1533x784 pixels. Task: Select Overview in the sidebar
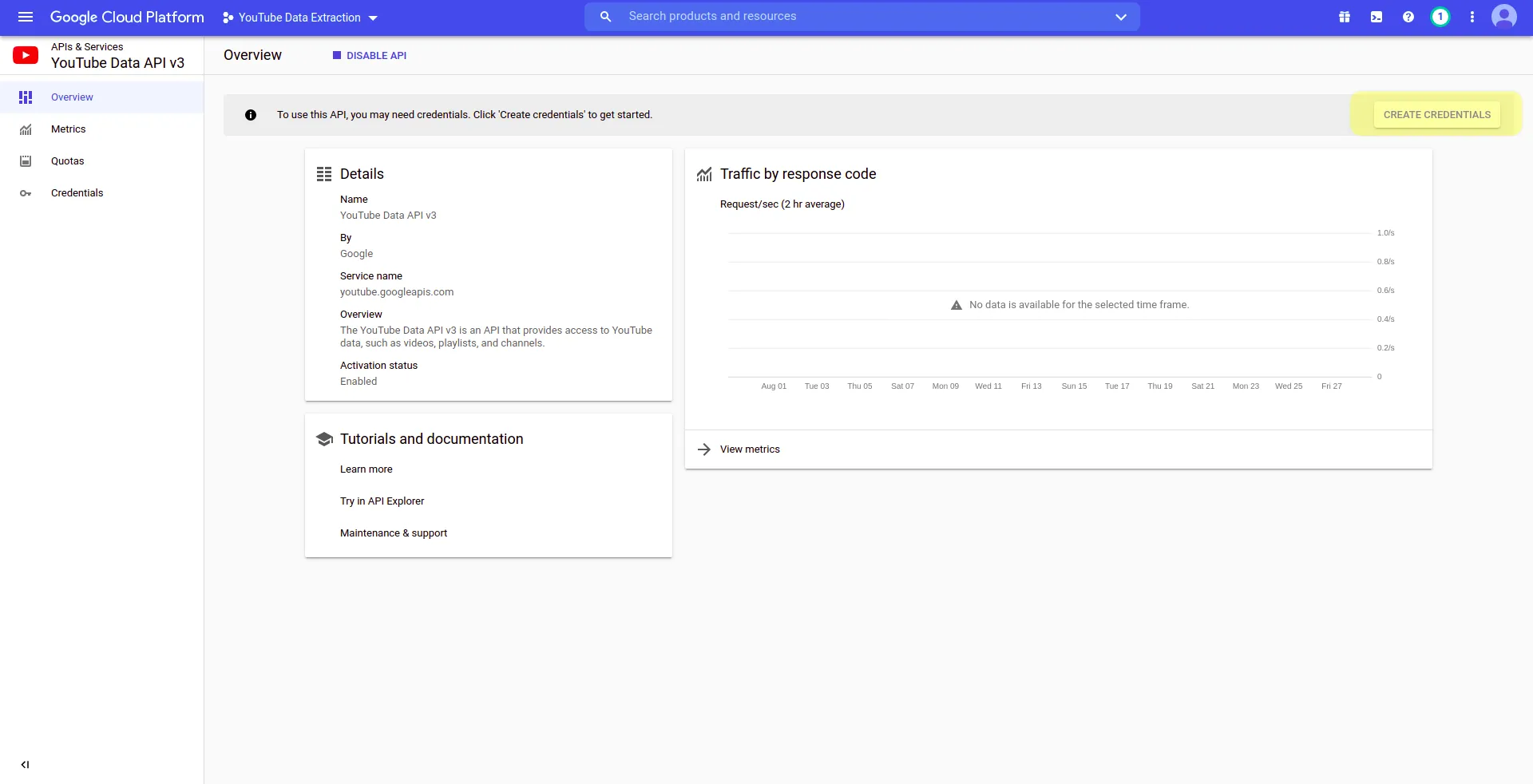coord(102,97)
